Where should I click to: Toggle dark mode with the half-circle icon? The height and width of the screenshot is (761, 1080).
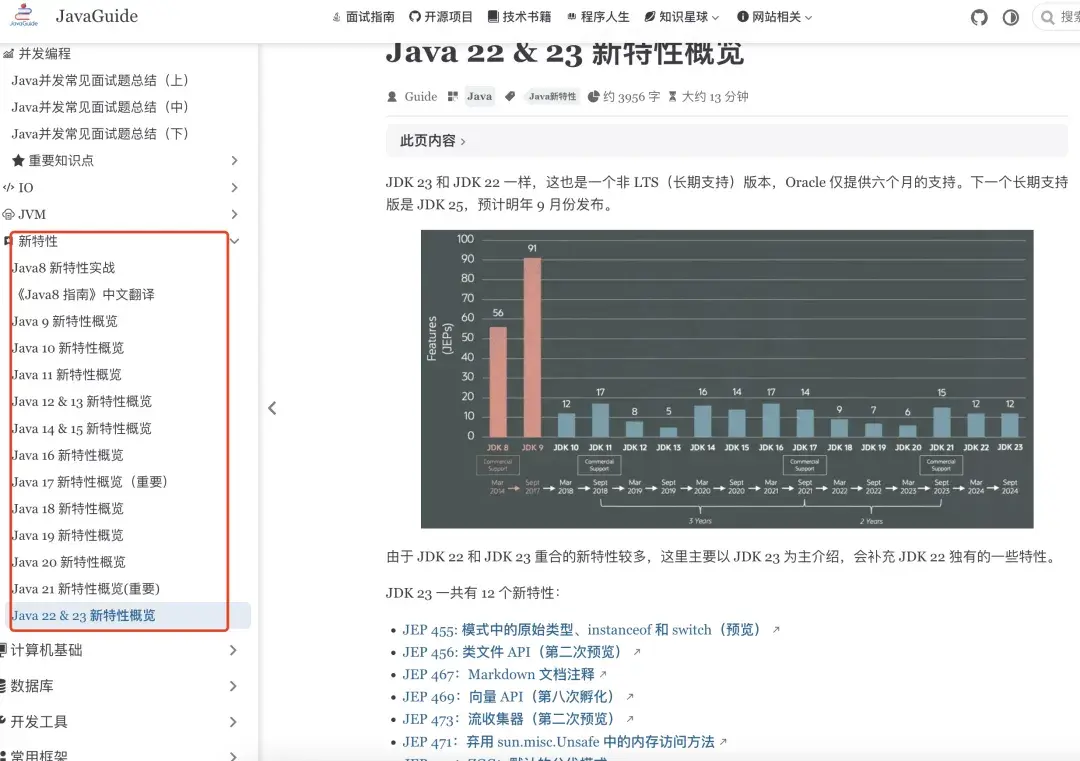(x=1013, y=17)
